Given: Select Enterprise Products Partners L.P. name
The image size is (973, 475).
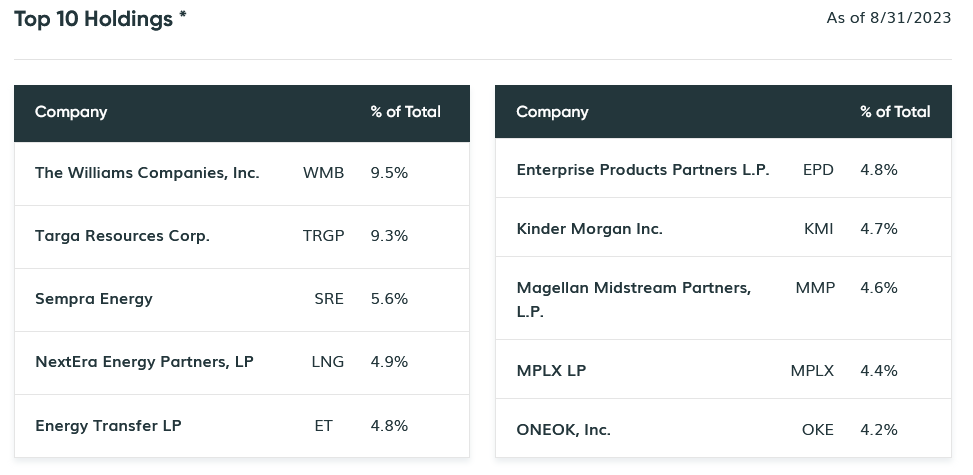Looking at the screenshot, I should (x=642, y=170).
